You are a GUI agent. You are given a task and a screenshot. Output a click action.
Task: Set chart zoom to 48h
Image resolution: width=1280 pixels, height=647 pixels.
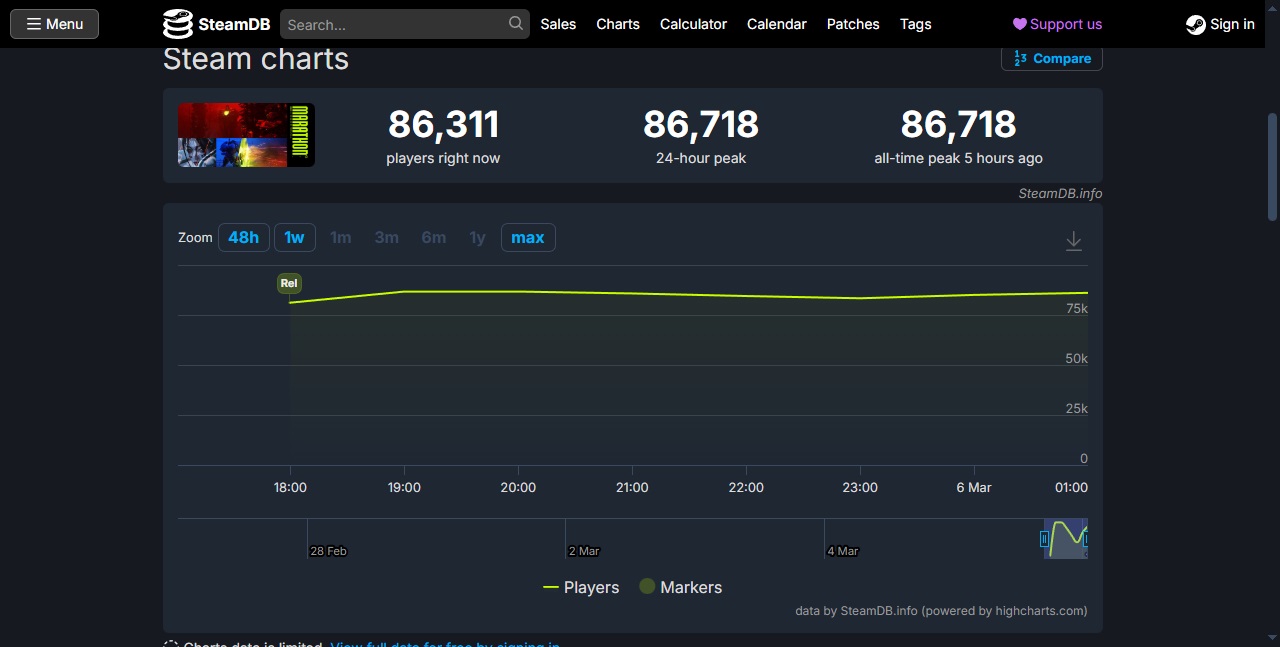pos(243,237)
